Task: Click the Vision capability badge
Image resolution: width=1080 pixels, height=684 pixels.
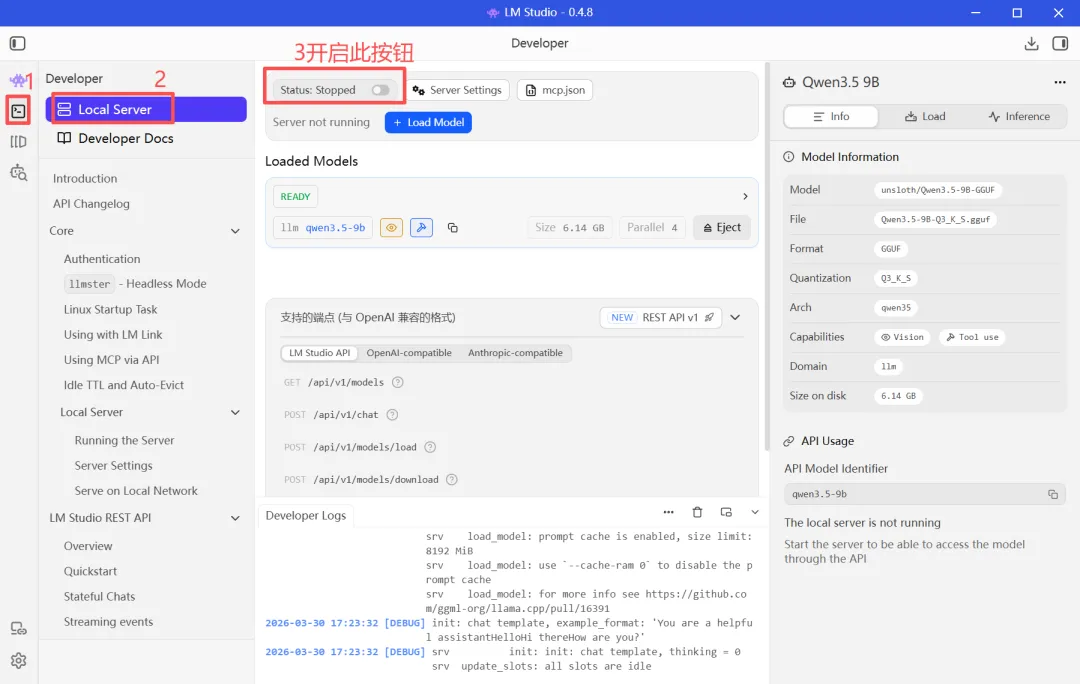Action: coord(902,337)
